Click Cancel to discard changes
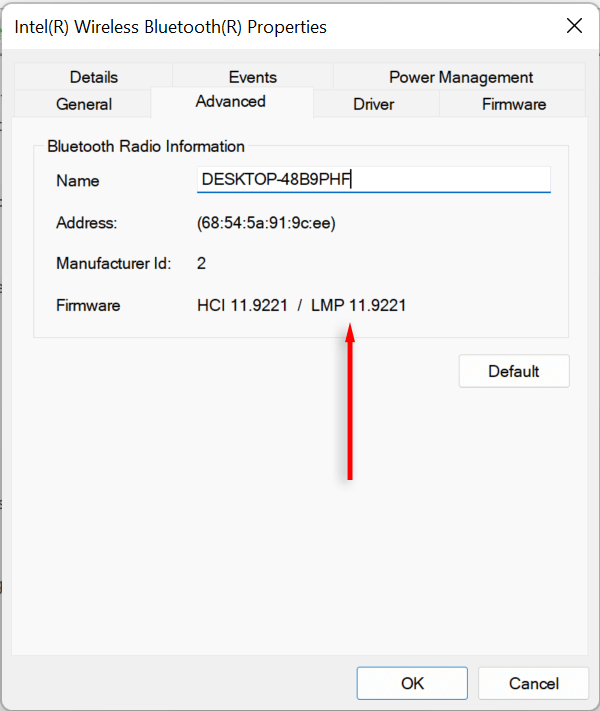Screen dimensions: 600x711 pos(533,683)
